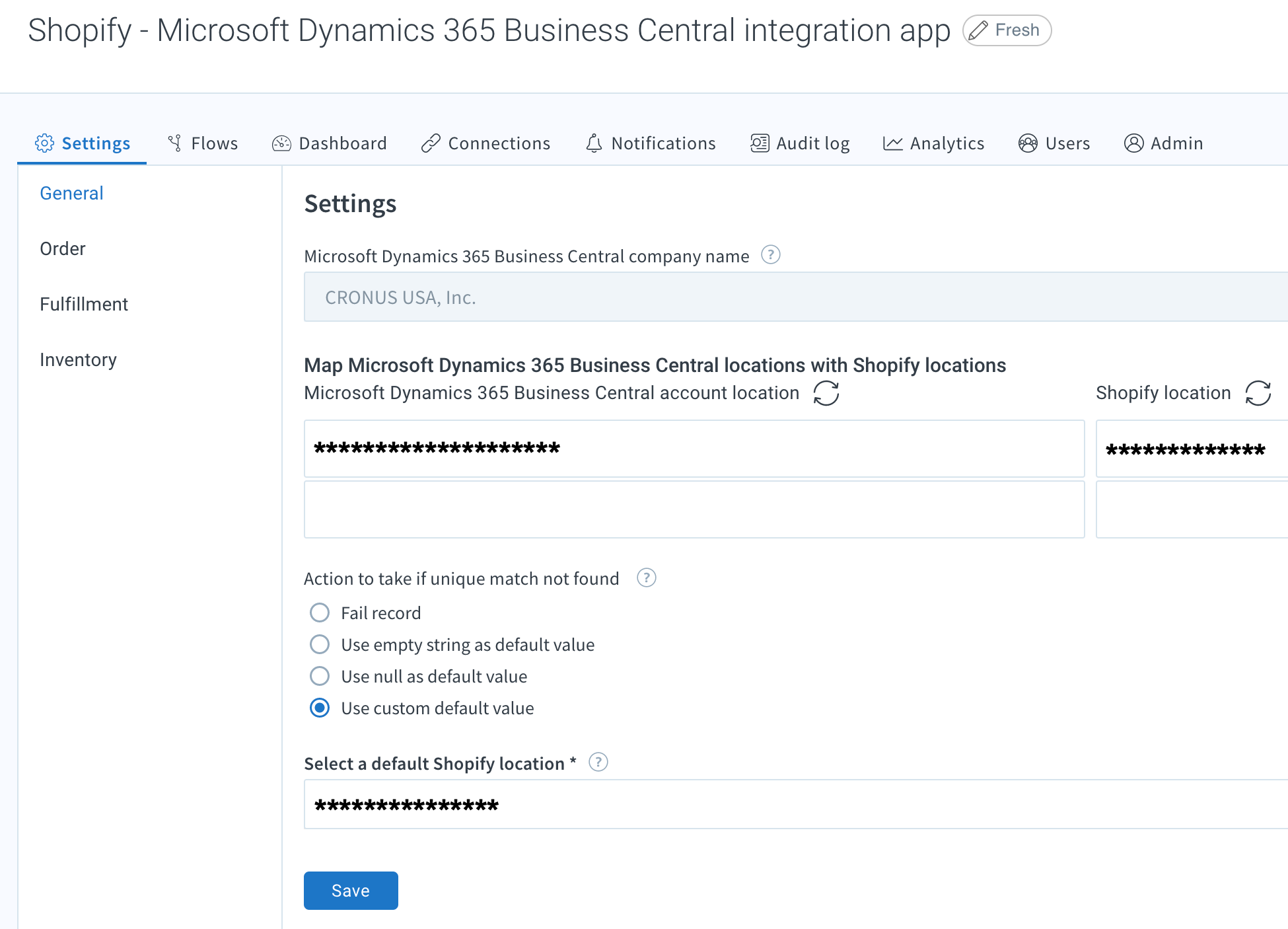Image resolution: width=1288 pixels, height=929 pixels.
Task: Open General settings section
Action: coord(71,193)
